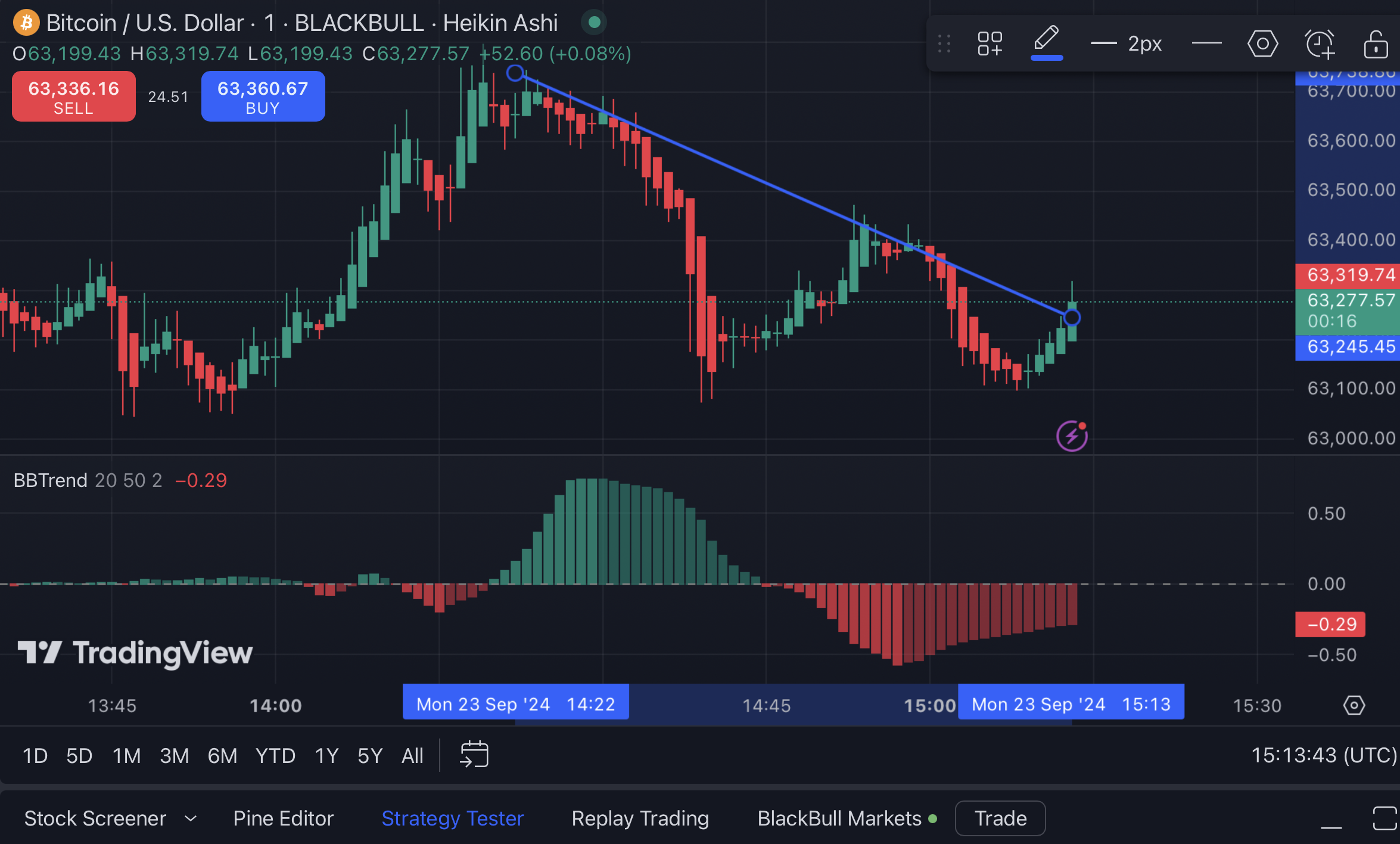Open the Stock Screener tab
Screen dimensions: 1400x844
coord(95,818)
